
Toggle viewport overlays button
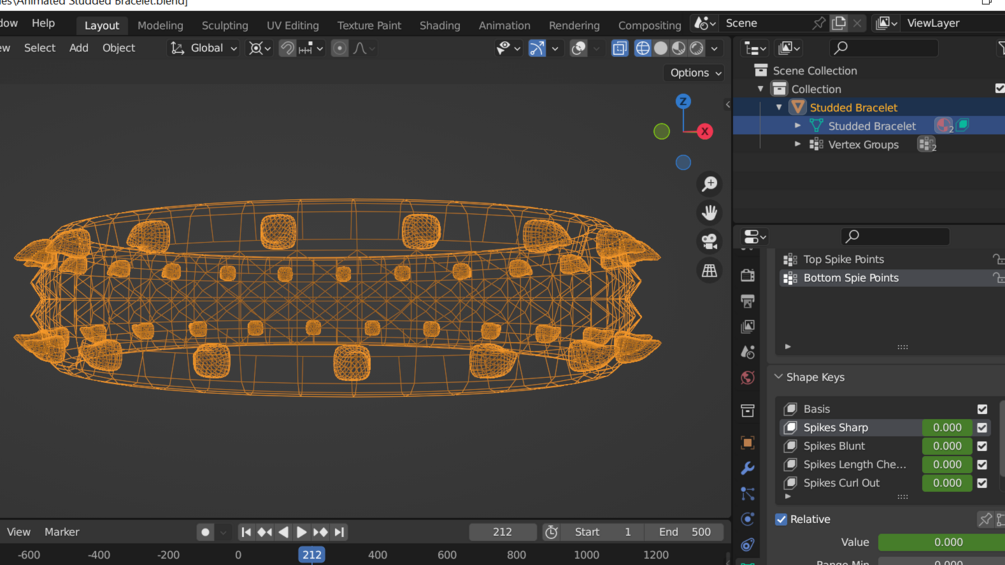(578, 48)
